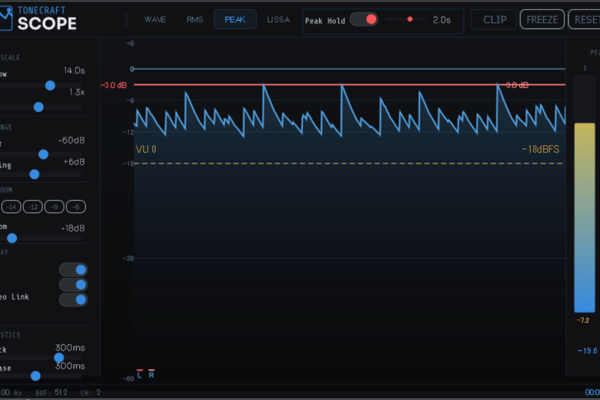The height and width of the screenshot is (400, 600).
Task: Click the -18dB zoom slider handle
Action: point(12,238)
